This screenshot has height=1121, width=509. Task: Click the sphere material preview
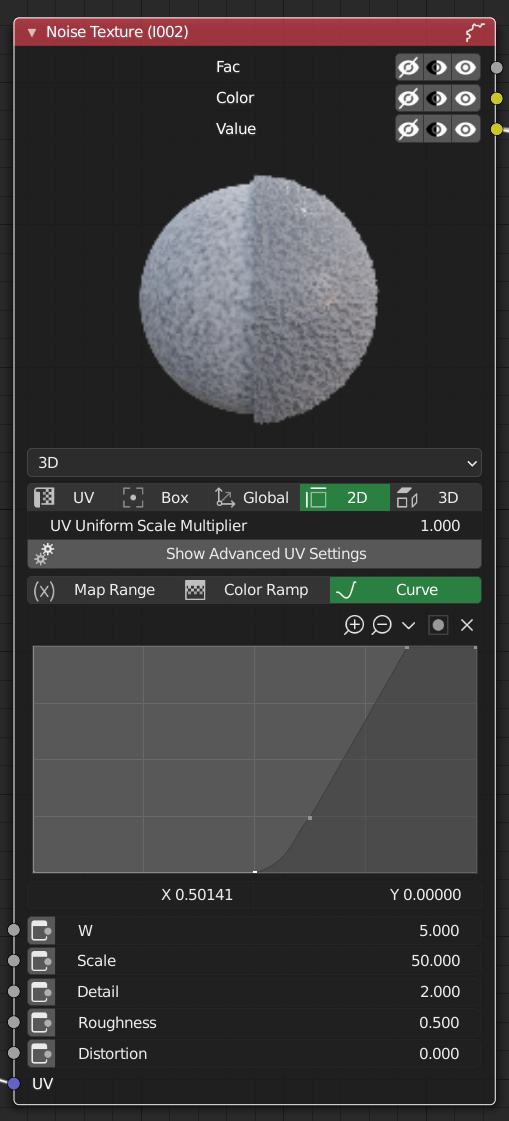point(258,300)
